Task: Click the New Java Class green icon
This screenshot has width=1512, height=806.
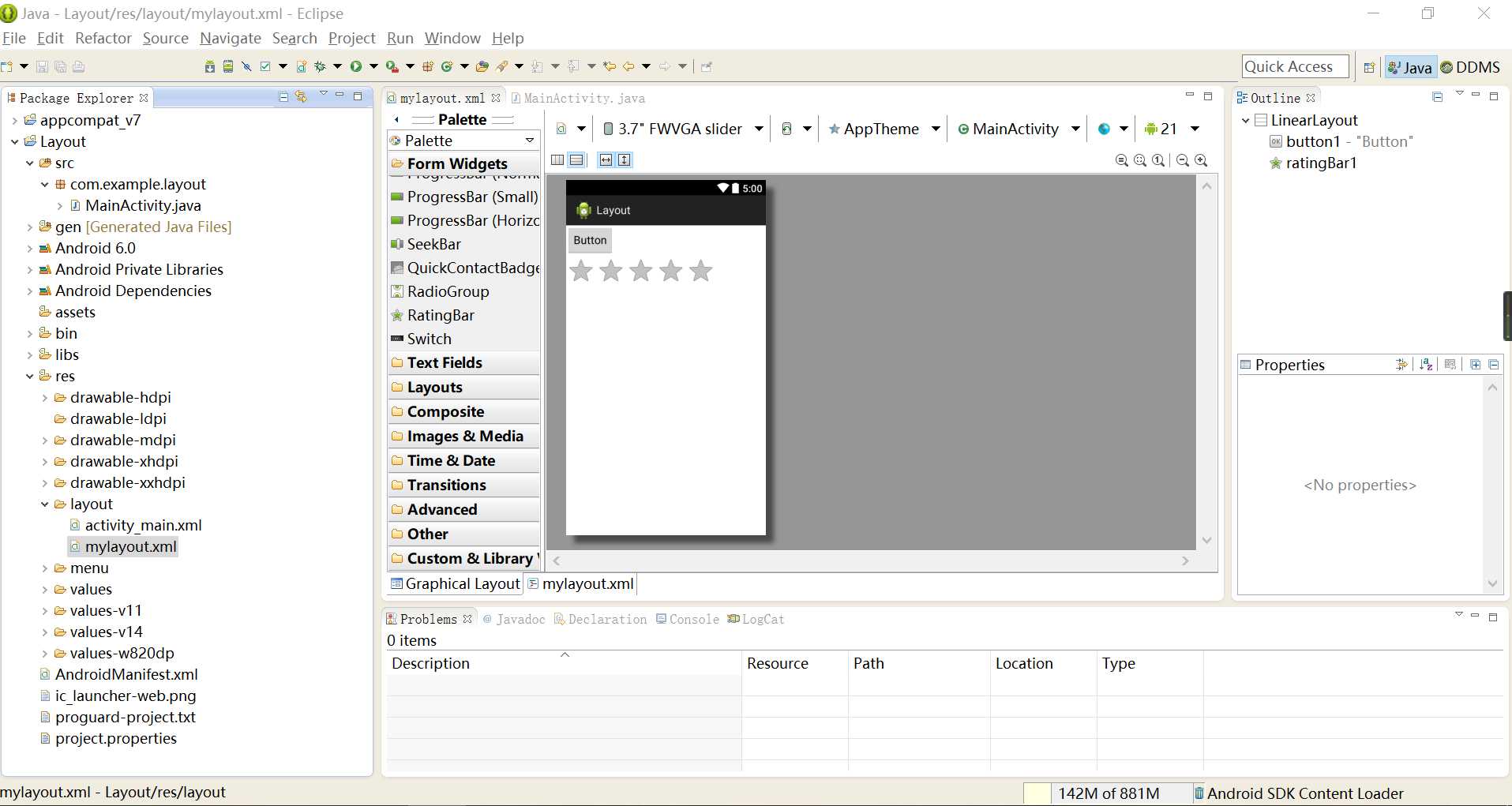Action: point(447,66)
